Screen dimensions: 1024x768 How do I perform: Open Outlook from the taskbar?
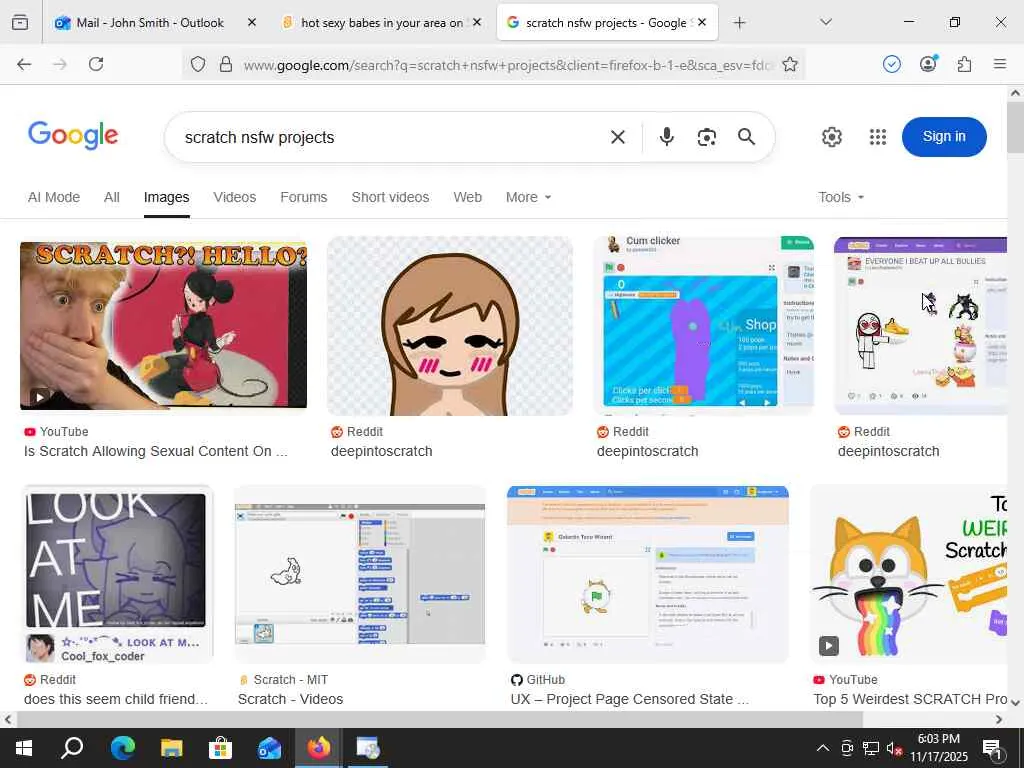[269, 748]
